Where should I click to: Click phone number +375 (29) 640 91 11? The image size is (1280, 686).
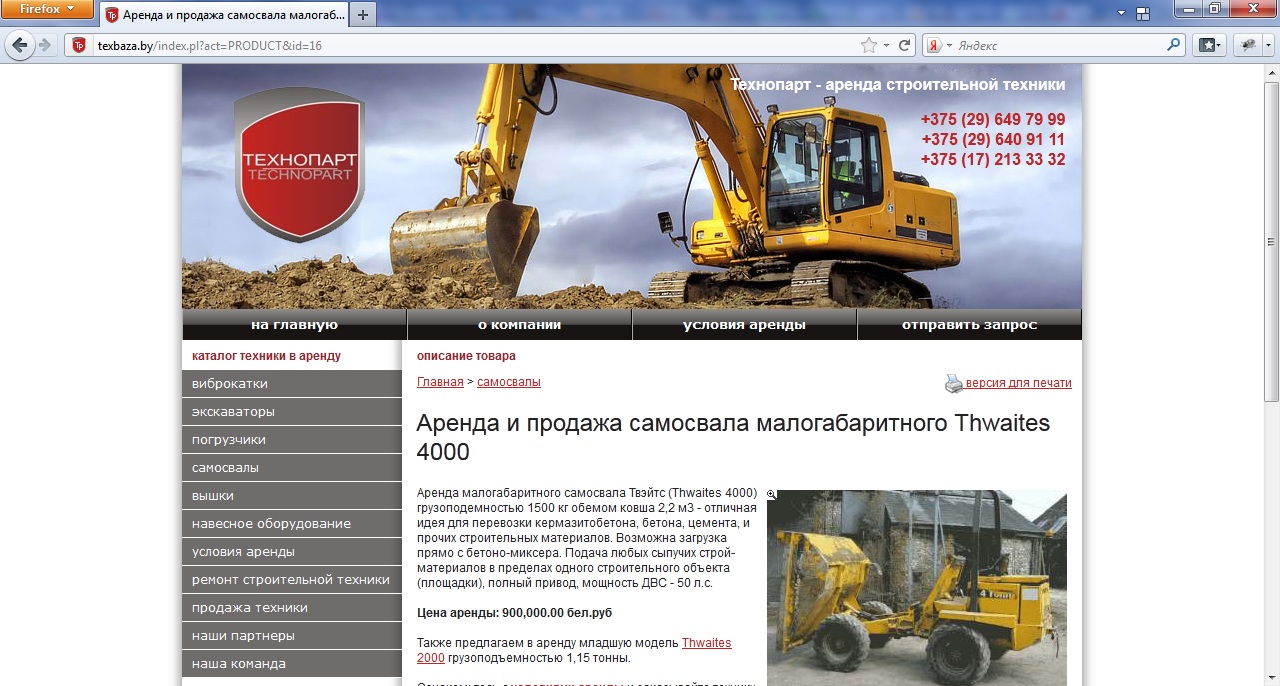[x=993, y=140]
